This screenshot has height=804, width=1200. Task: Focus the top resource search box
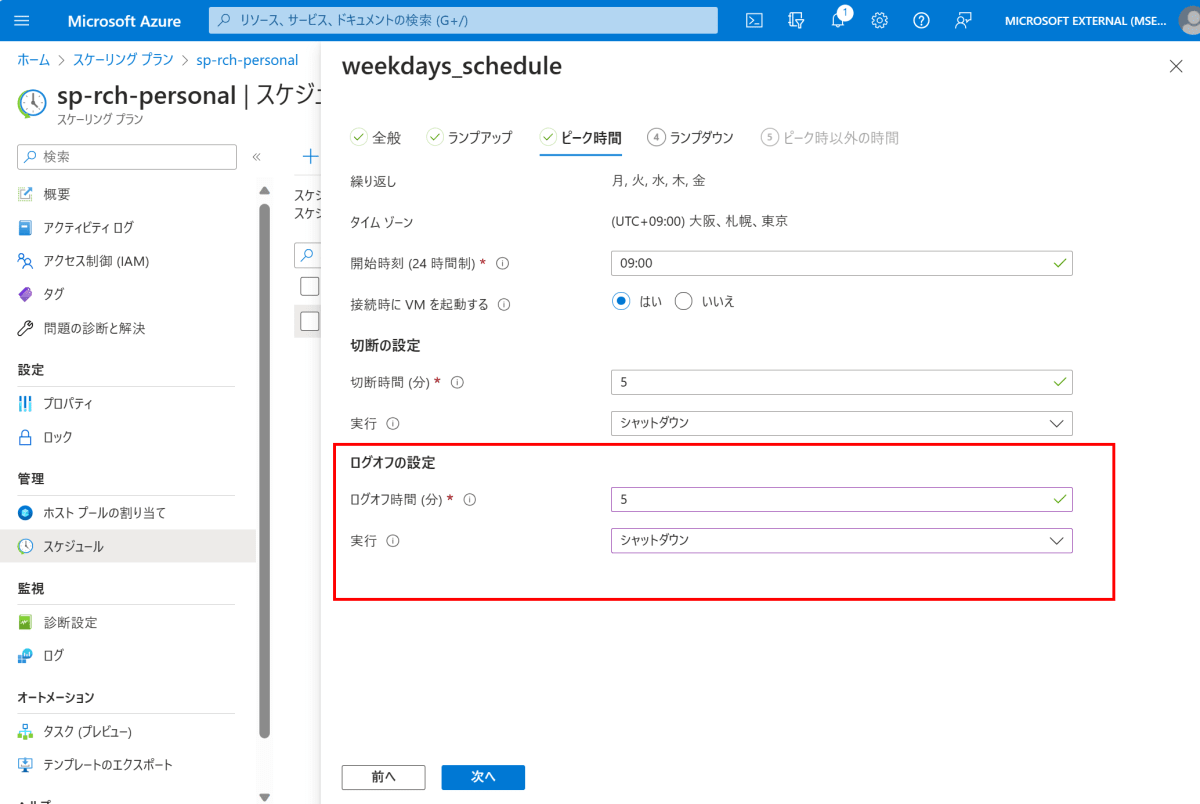463,20
